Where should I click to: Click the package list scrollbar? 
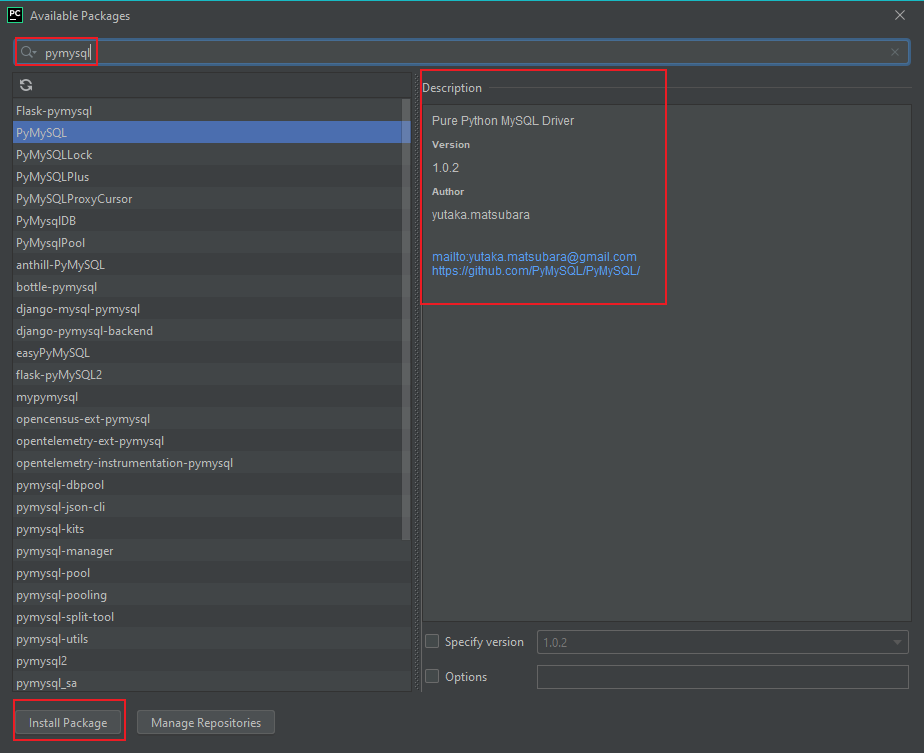pos(405,300)
